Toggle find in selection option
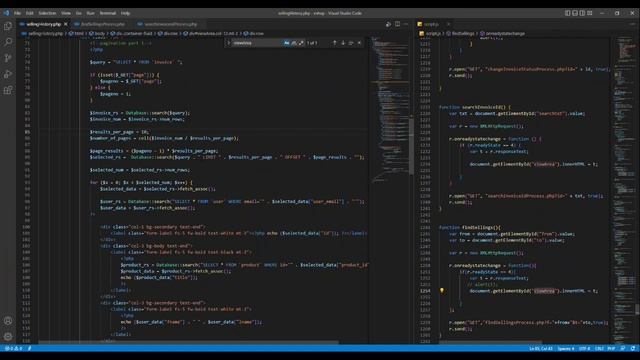The width and height of the screenshot is (640, 360). point(351,43)
